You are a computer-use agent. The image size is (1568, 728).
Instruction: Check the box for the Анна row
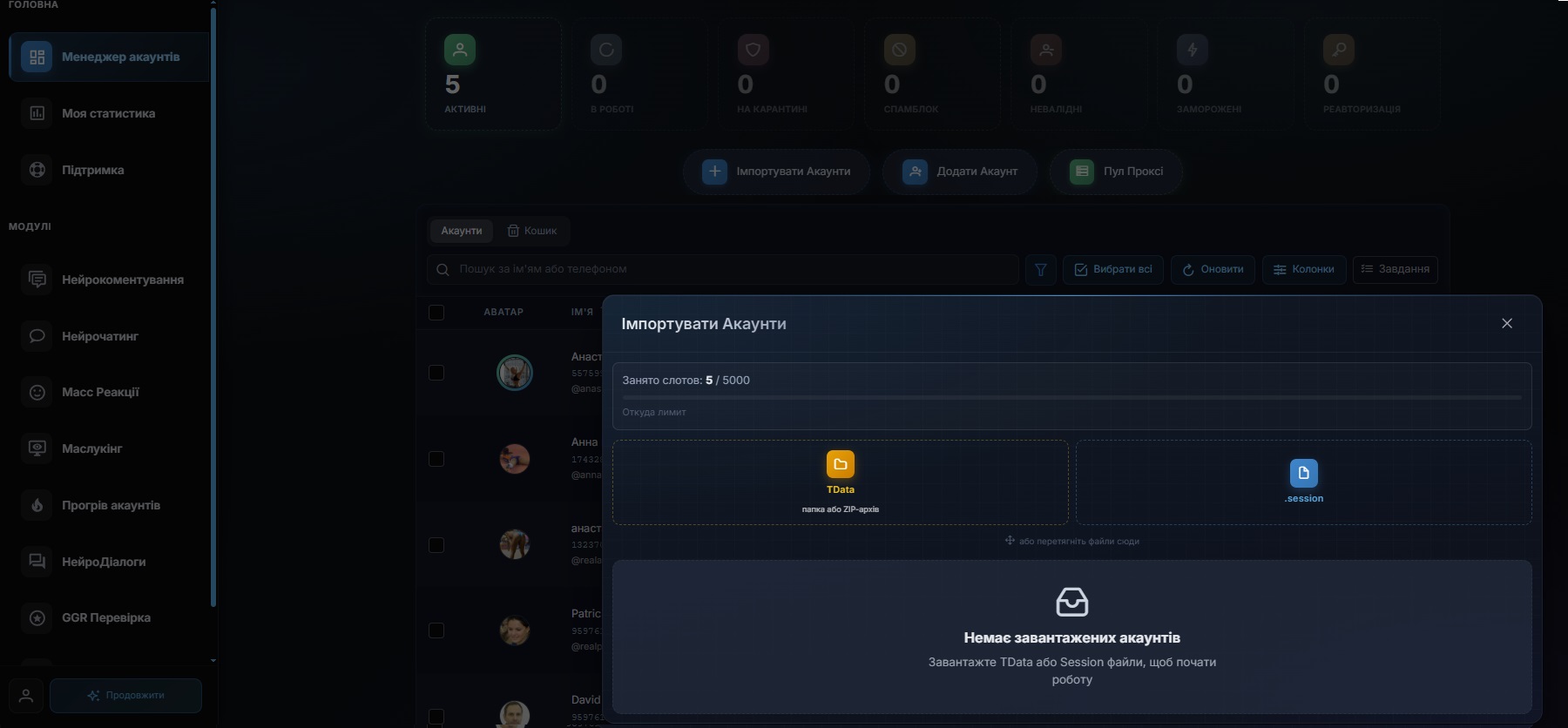pos(436,459)
